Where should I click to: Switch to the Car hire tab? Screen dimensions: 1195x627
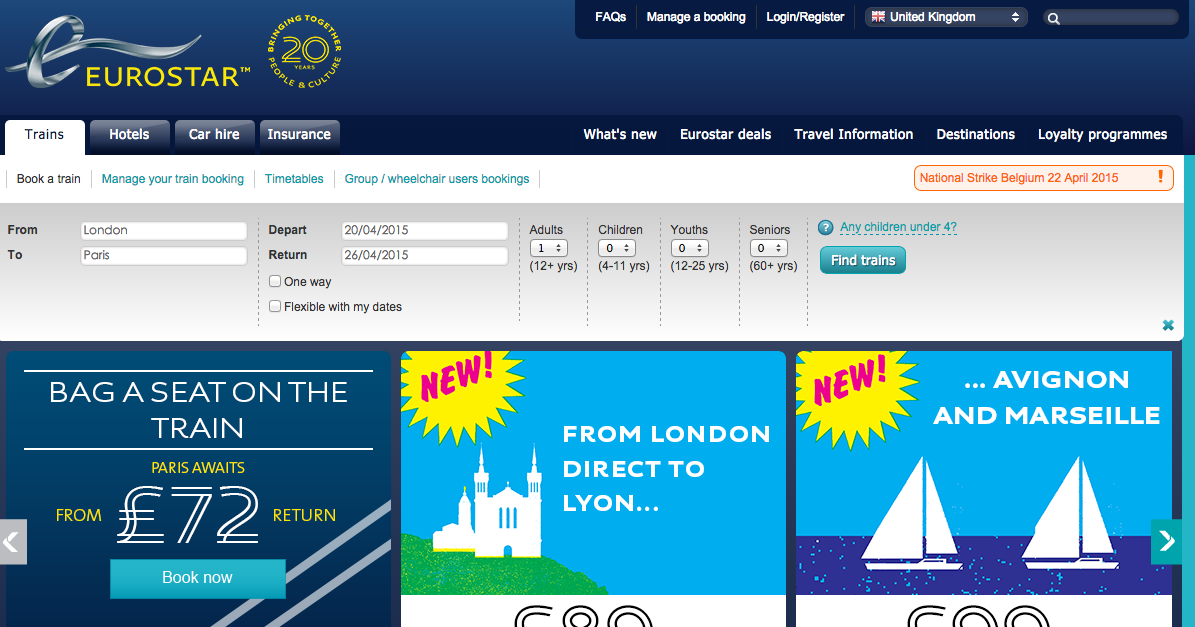pos(214,136)
